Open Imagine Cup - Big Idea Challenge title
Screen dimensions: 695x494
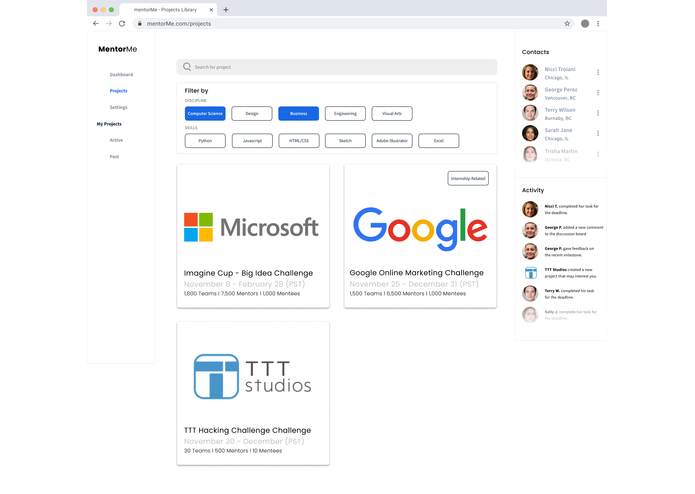(x=248, y=273)
